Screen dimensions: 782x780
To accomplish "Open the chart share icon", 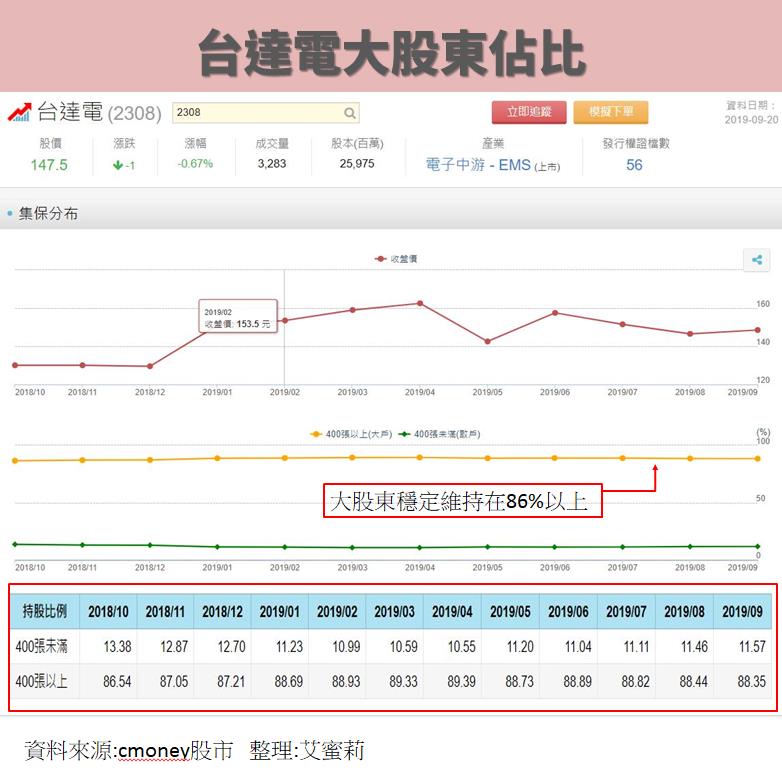I will pos(757,260).
